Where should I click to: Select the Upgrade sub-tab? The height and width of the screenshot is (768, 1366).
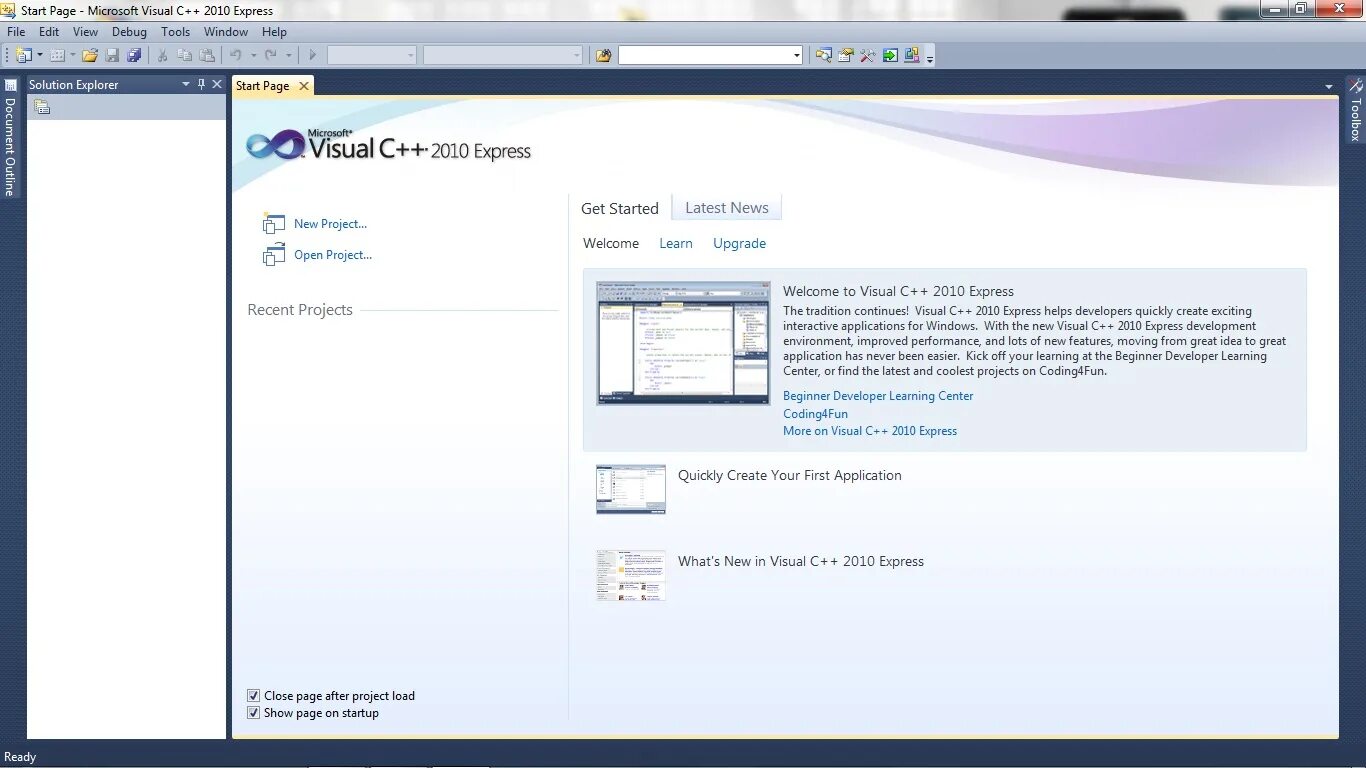coord(740,243)
